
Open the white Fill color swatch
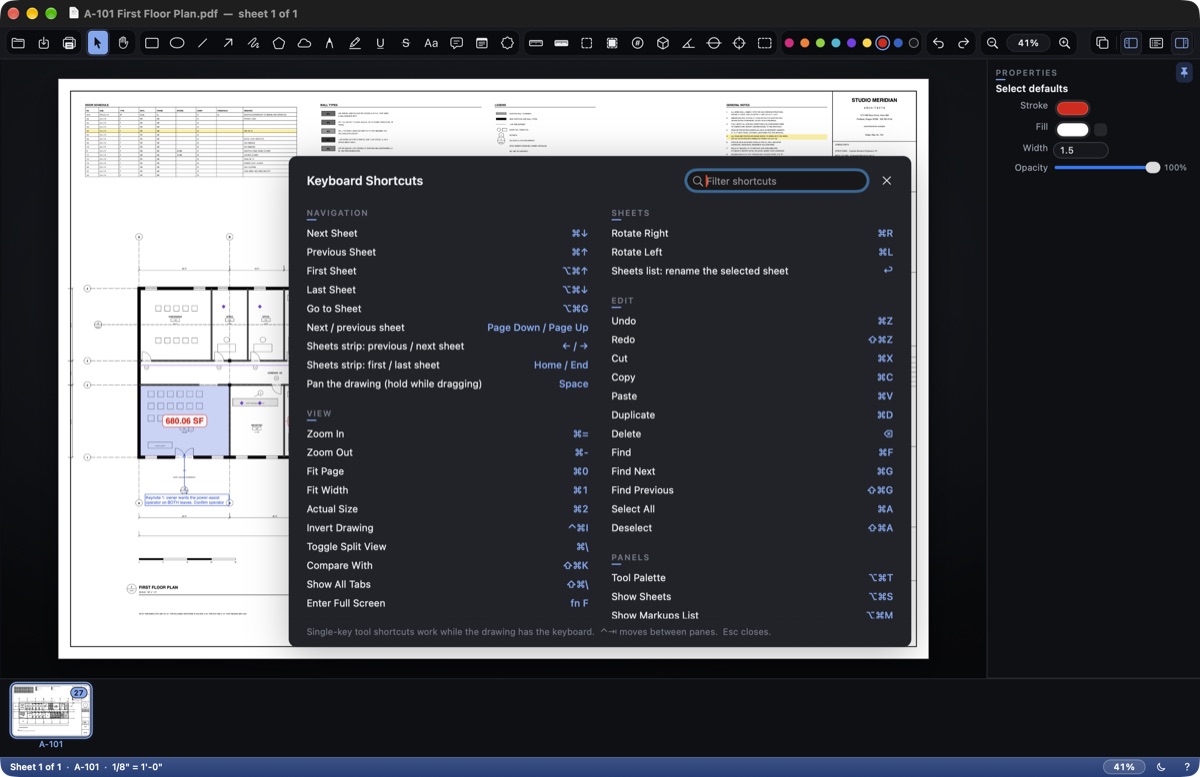pyautogui.click(x=1072, y=129)
